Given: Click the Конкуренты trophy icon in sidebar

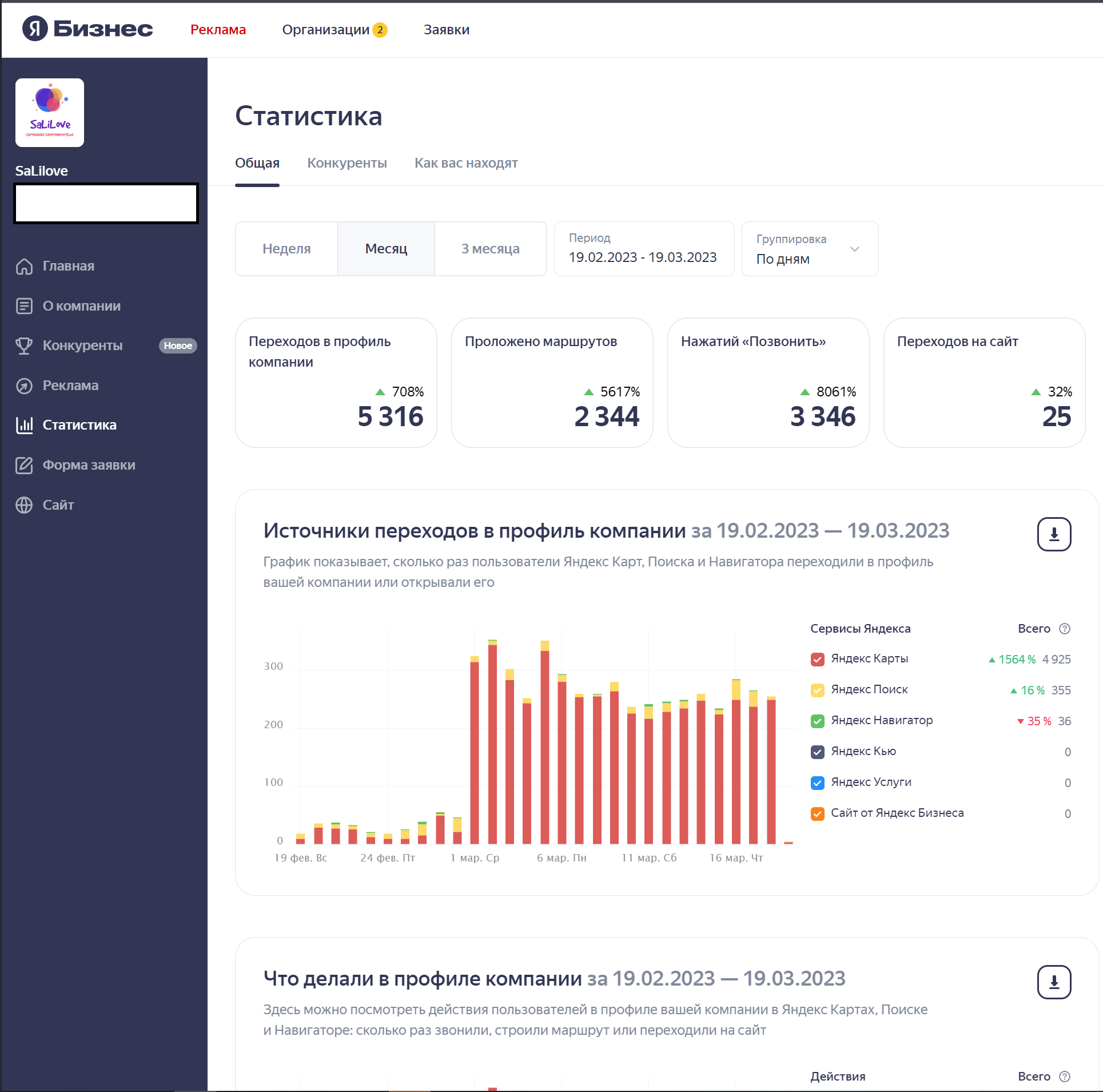Looking at the screenshot, I should 24,346.
